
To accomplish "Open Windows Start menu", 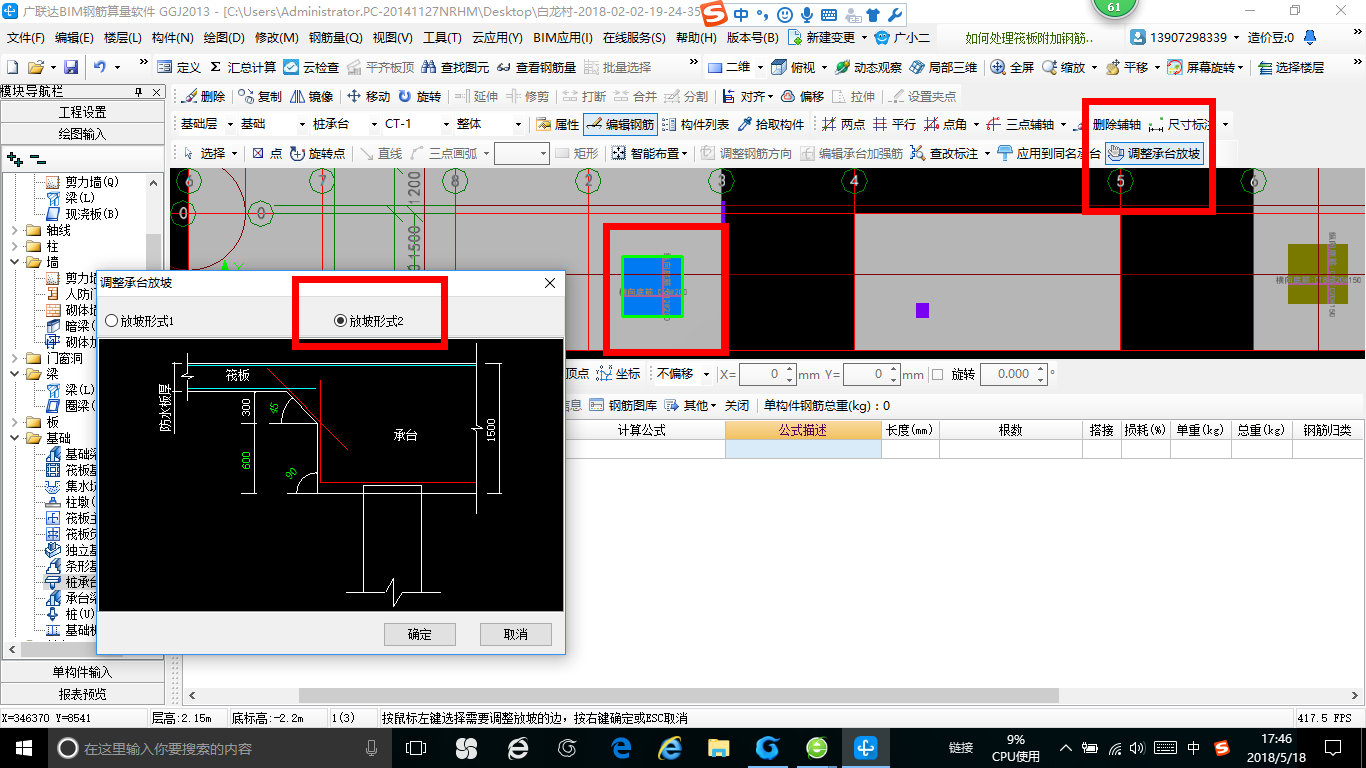I will click(23, 747).
